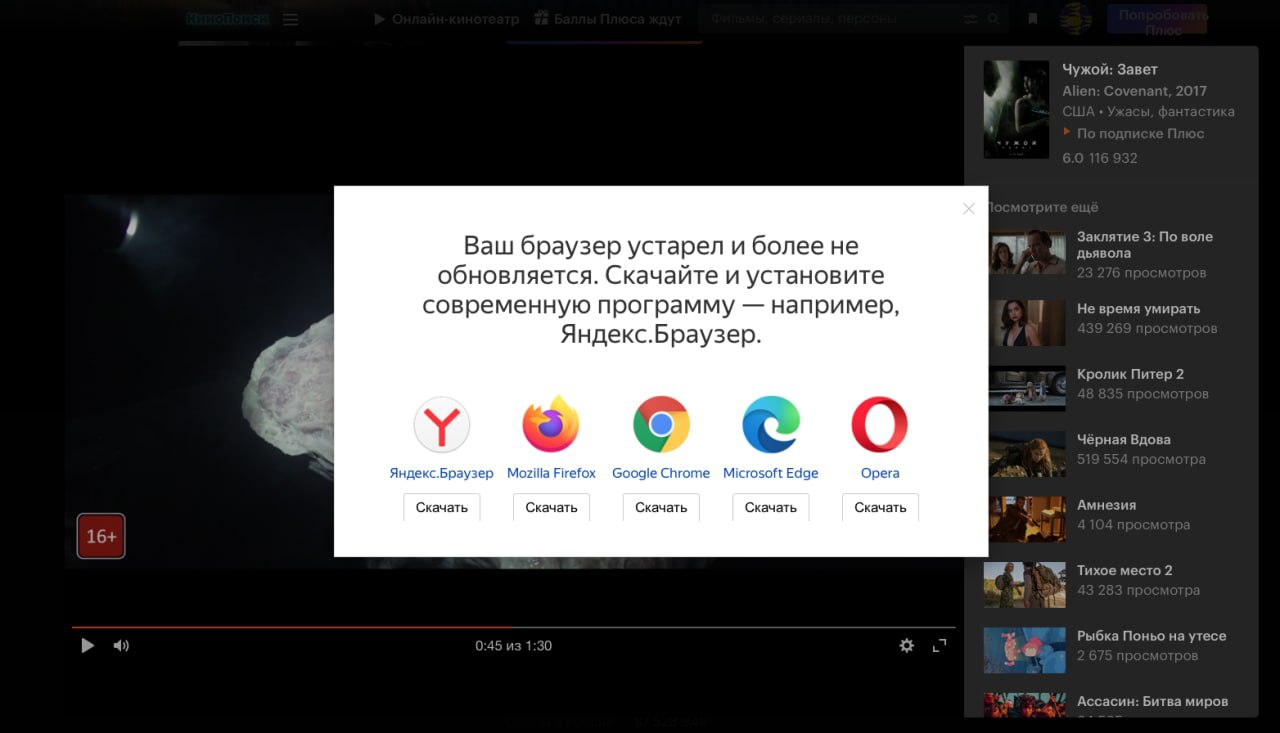
Task: Open Рыбка Поньо на утесе thumbnail
Action: pos(1027,650)
